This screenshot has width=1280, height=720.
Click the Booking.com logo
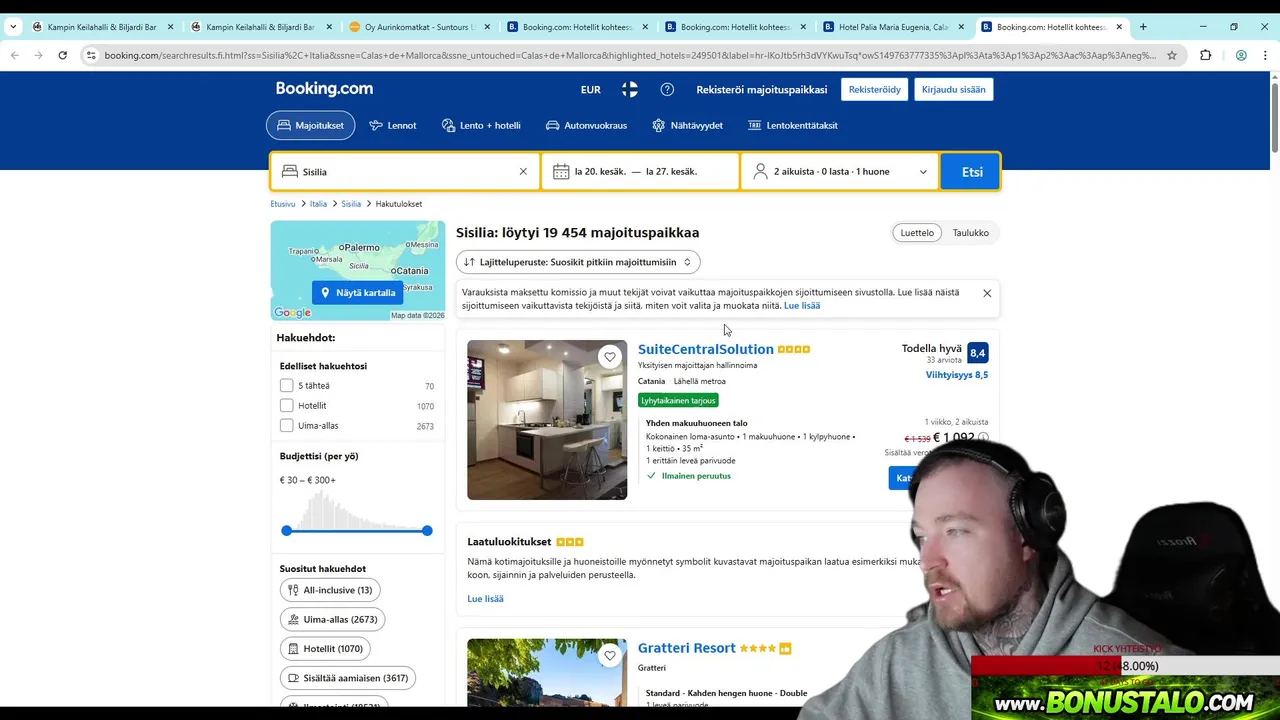tap(324, 89)
